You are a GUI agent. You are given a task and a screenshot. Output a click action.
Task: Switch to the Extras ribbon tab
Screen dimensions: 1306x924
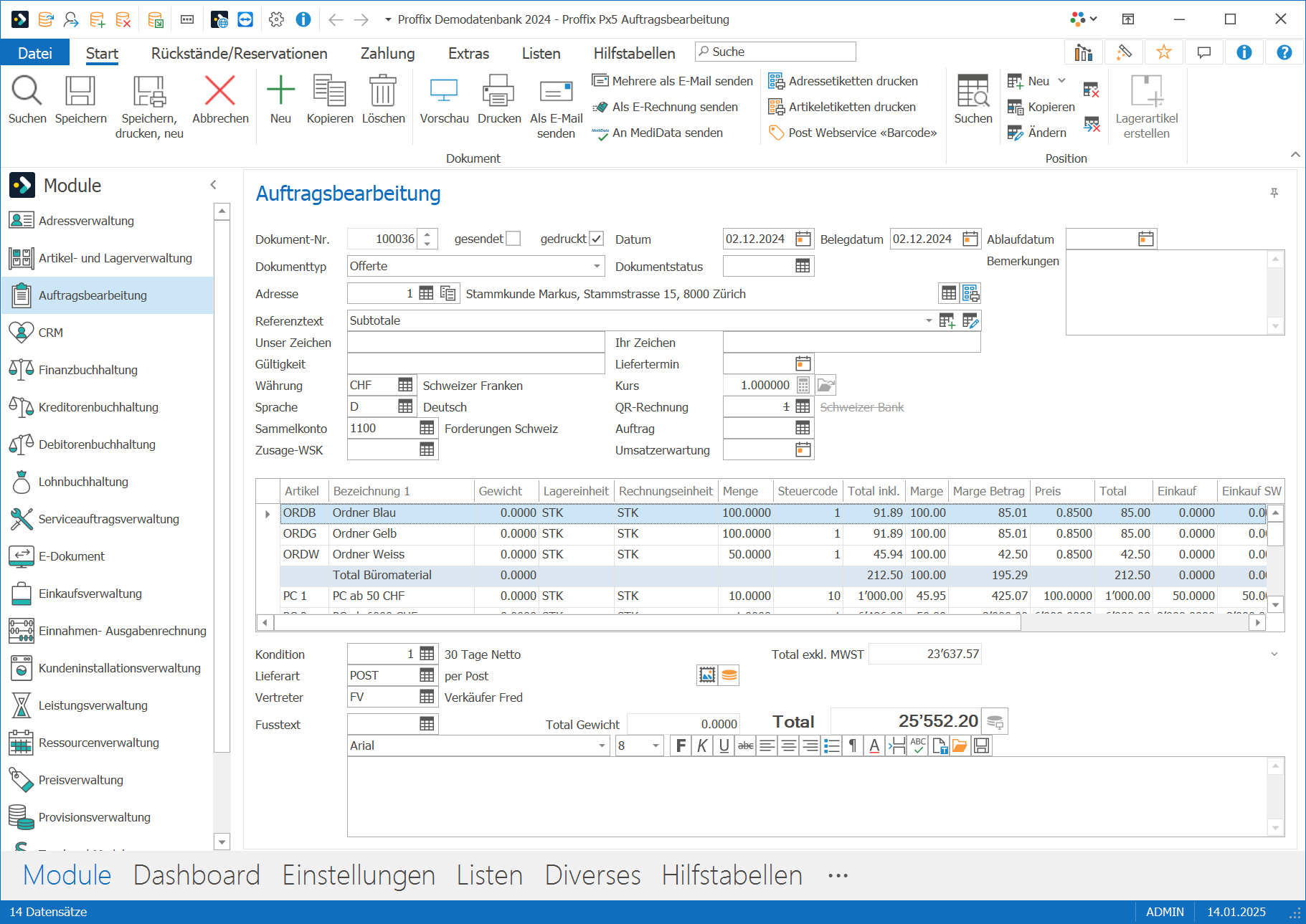click(468, 53)
